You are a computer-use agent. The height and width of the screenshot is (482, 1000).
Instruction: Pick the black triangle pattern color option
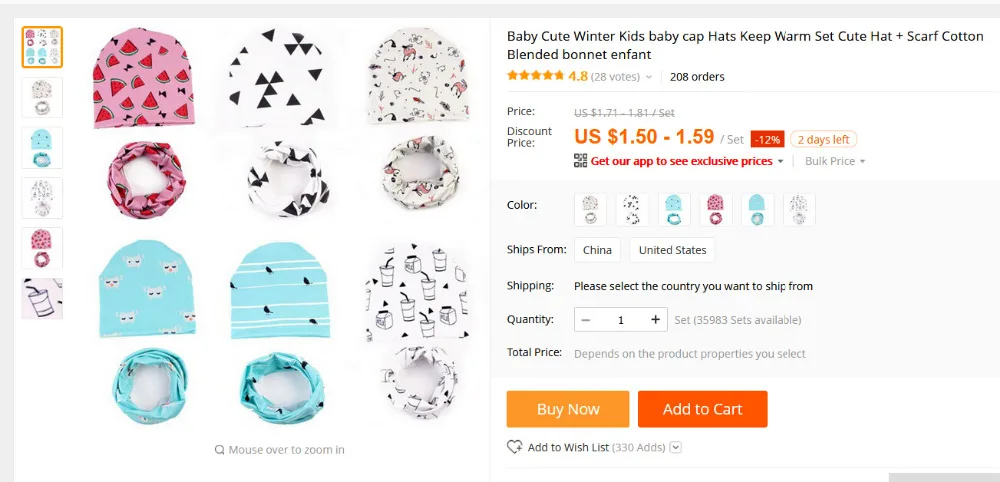(632, 210)
